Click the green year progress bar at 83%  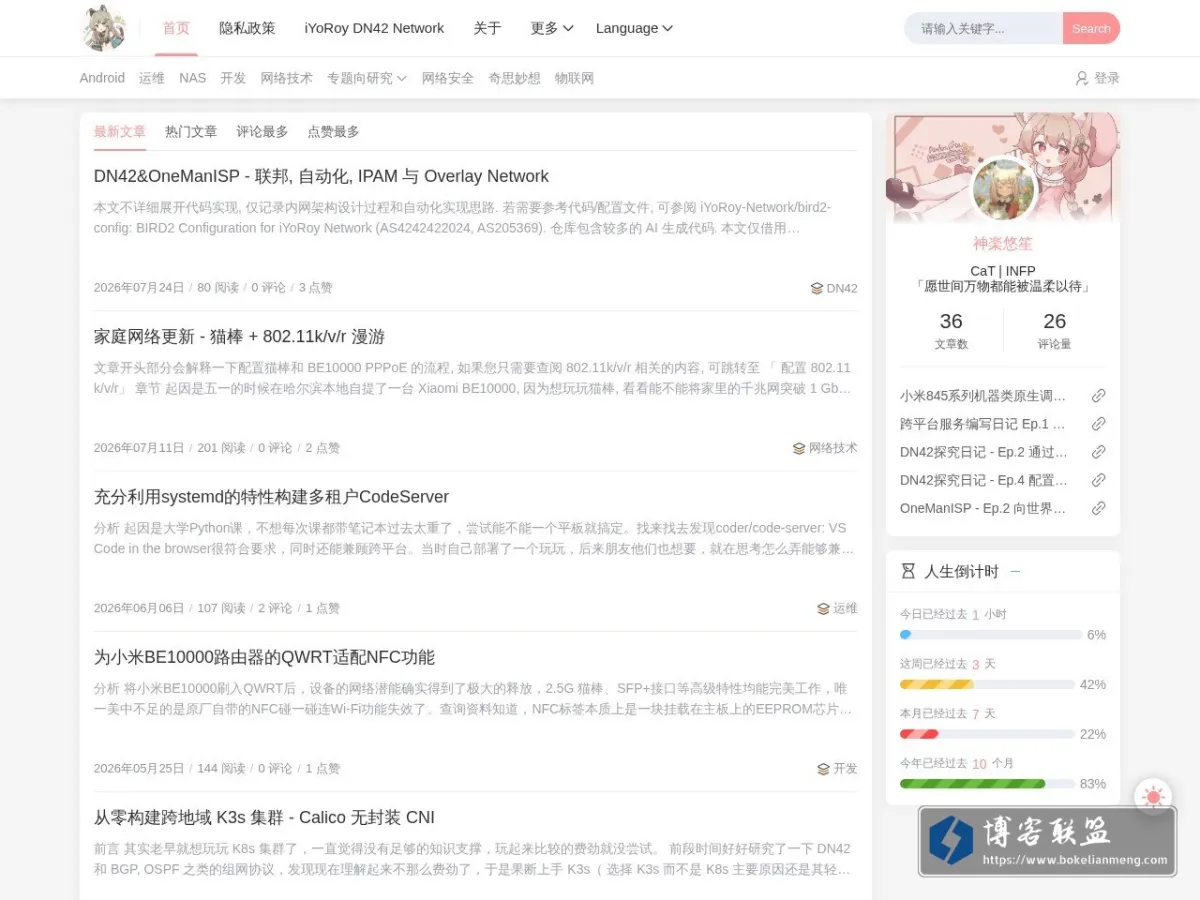click(x=987, y=784)
